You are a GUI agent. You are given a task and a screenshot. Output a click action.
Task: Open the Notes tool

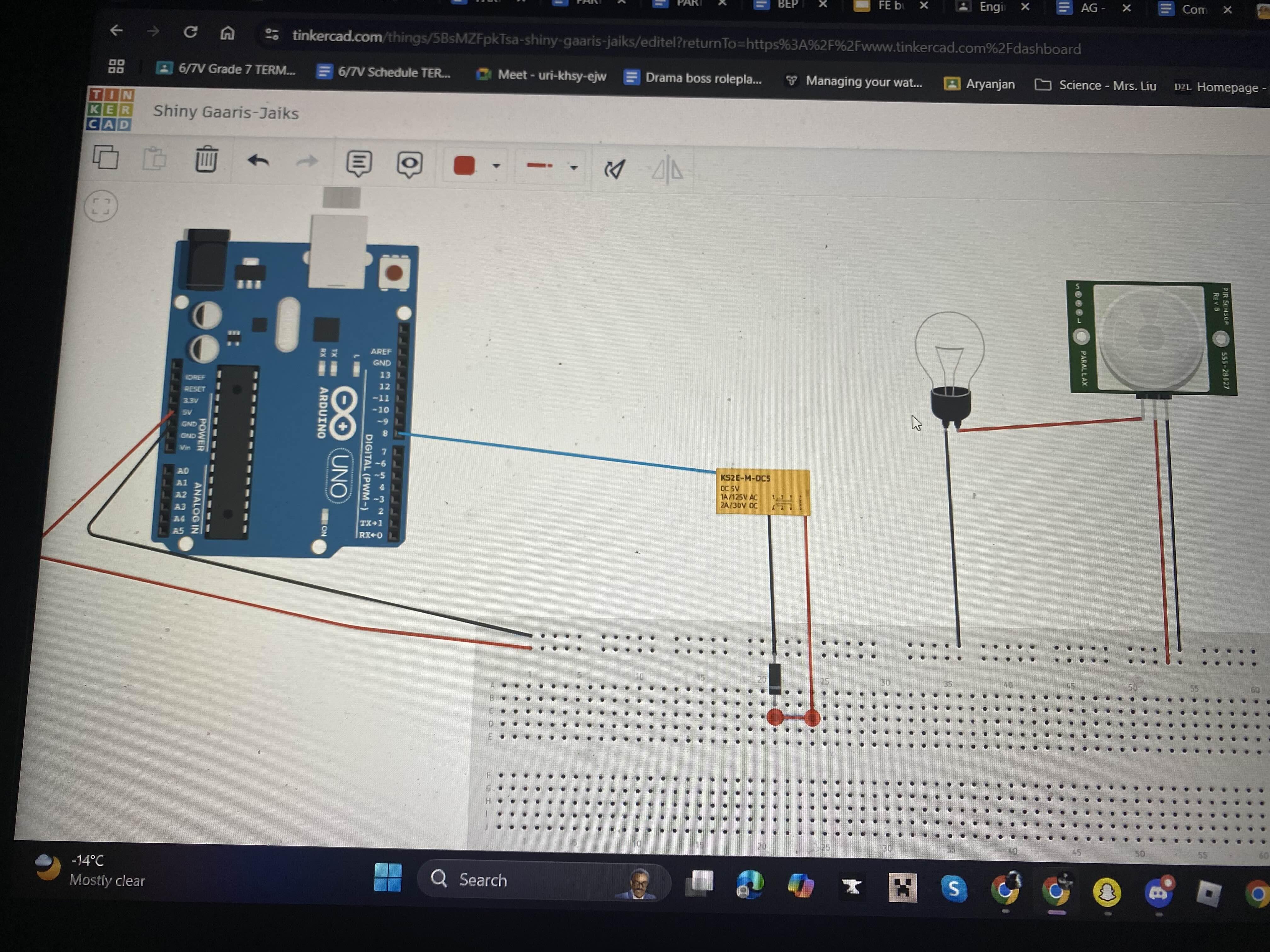click(359, 163)
